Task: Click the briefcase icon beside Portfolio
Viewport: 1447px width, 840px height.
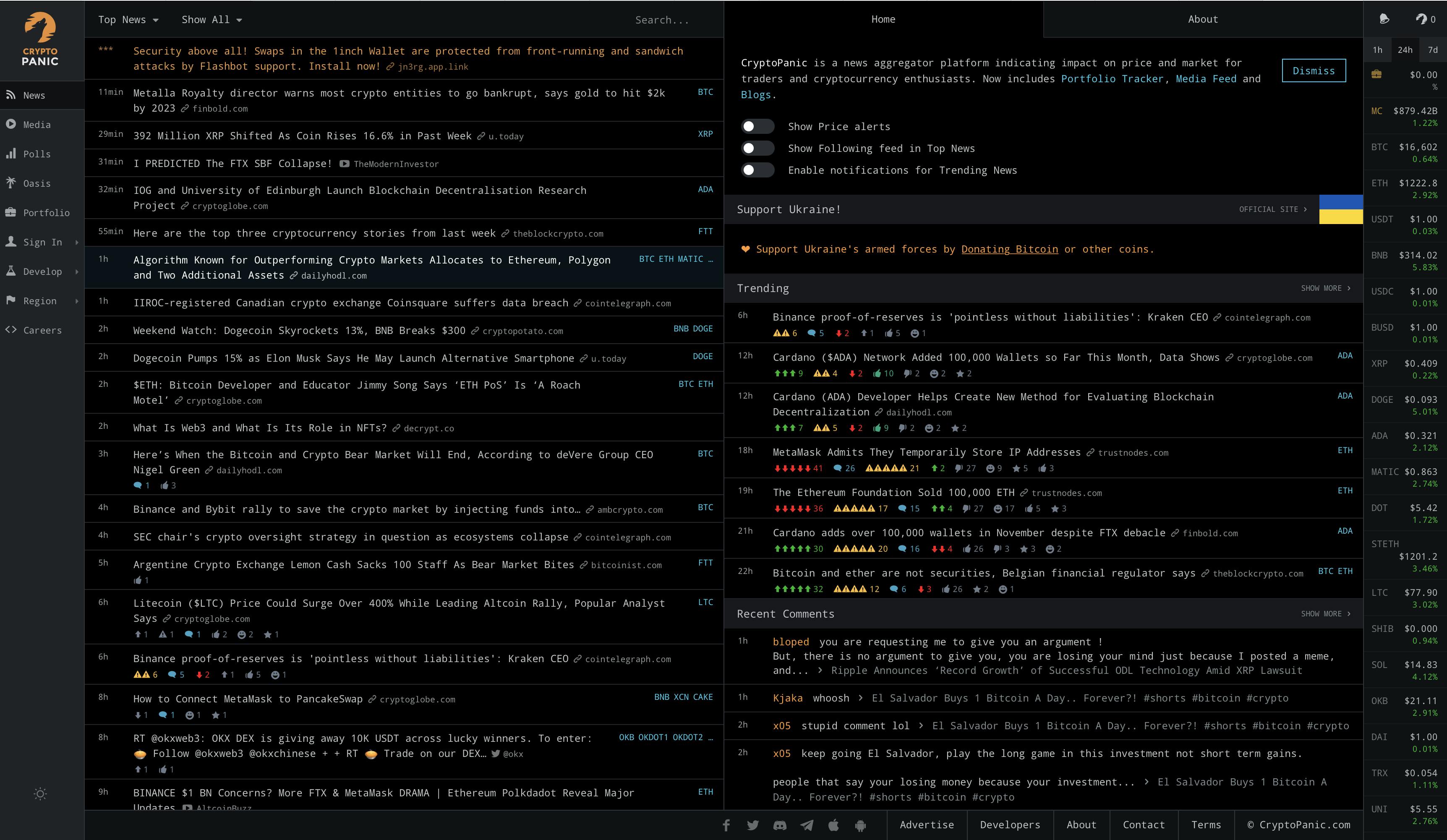Action: pyautogui.click(x=11, y=212)
